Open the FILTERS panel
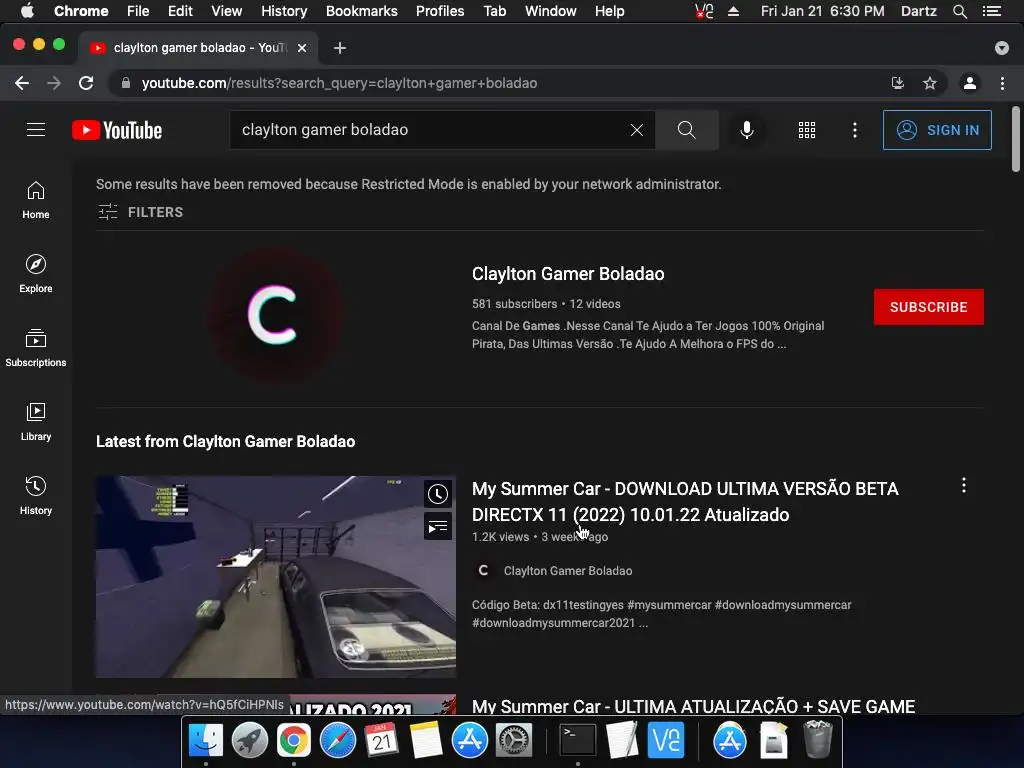Viewport: 1024px width, 768px height. point(140,212)
